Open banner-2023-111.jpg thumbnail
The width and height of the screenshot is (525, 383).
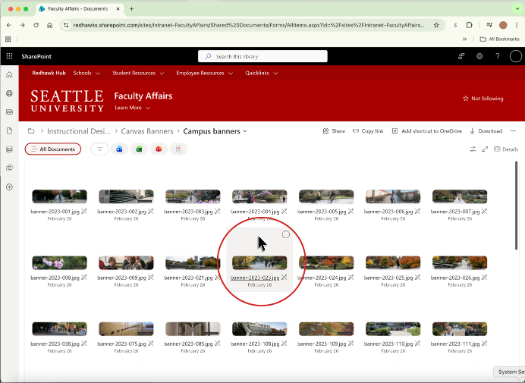tap(459, 329)
